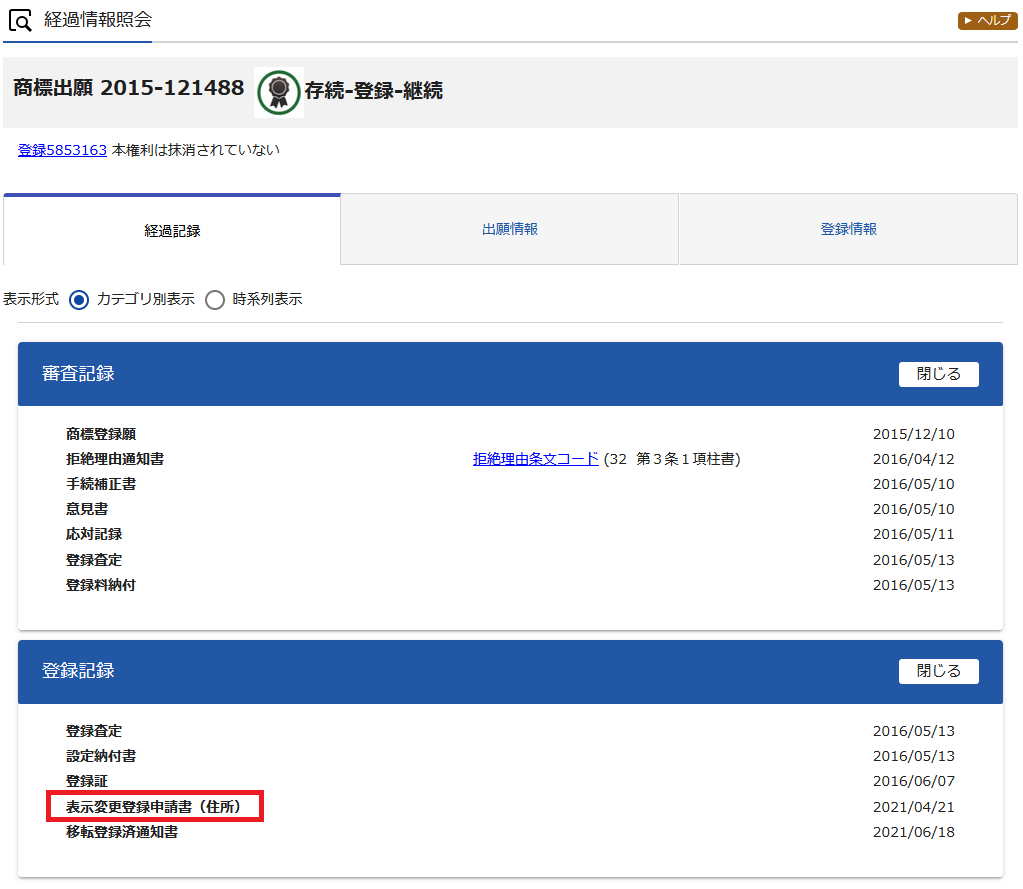Switch to the 登録情報 tab

click(x=848, y=229)
